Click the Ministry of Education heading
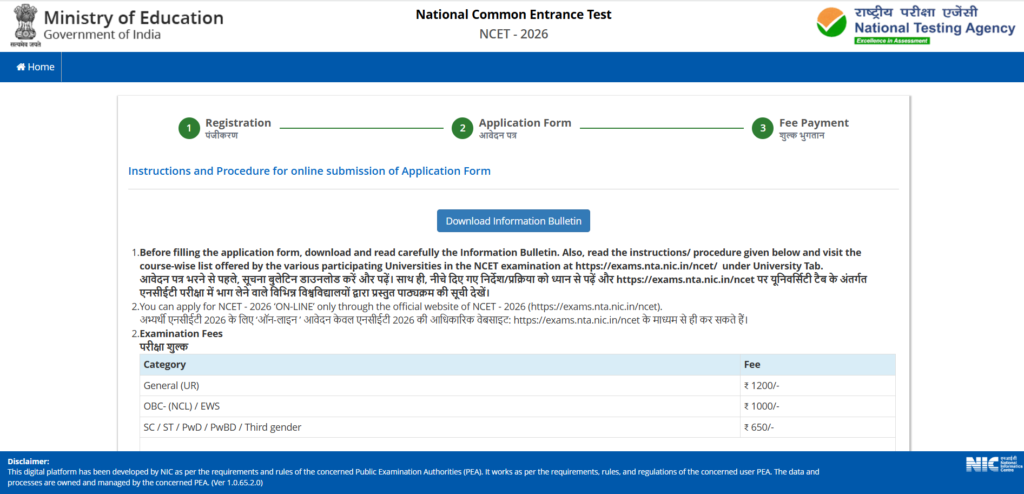The image size is (1024, 494). (133, 18)
